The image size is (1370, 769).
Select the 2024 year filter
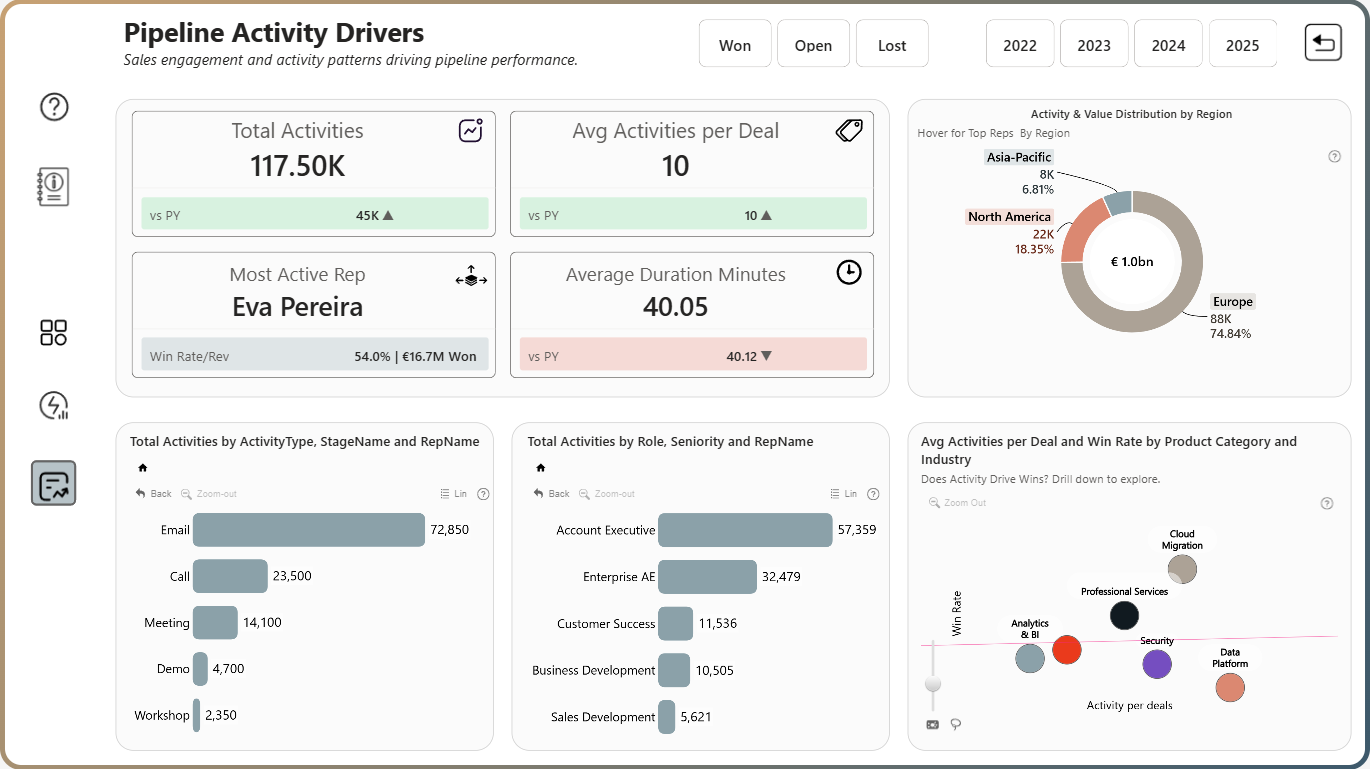tap(1168, 44)
